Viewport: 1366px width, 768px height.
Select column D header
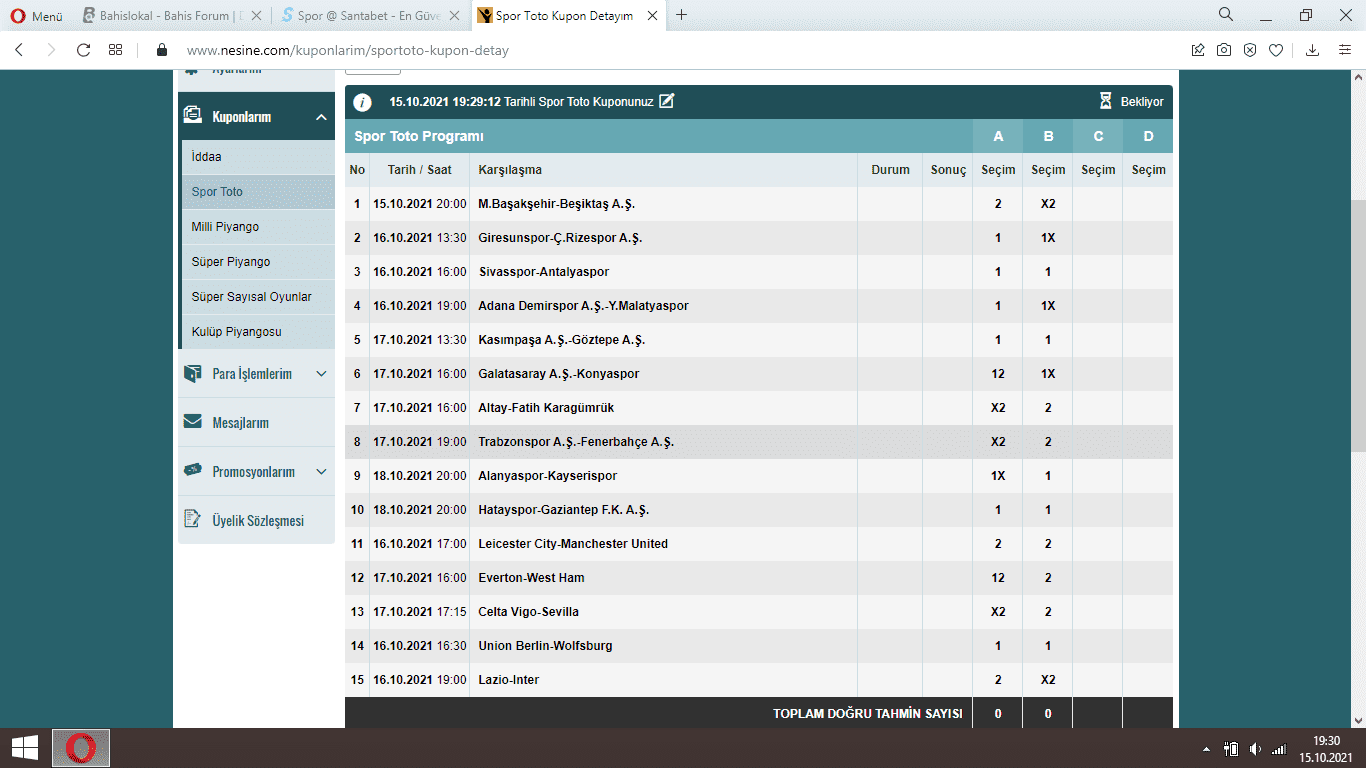[x=1148, y=136]
